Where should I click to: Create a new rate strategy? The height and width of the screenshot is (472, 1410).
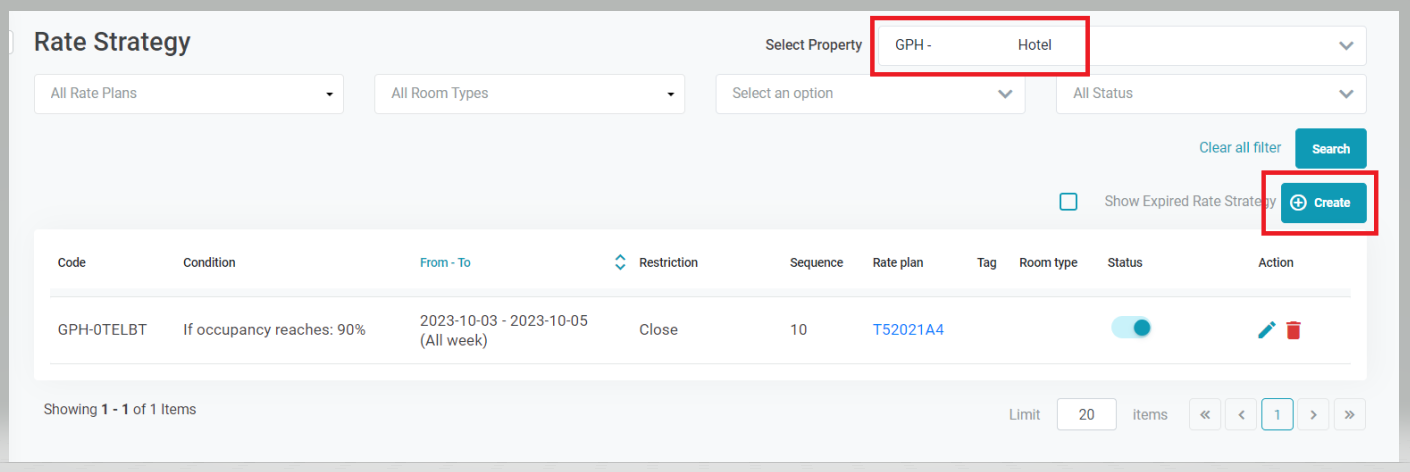[x=1322, y=203]
